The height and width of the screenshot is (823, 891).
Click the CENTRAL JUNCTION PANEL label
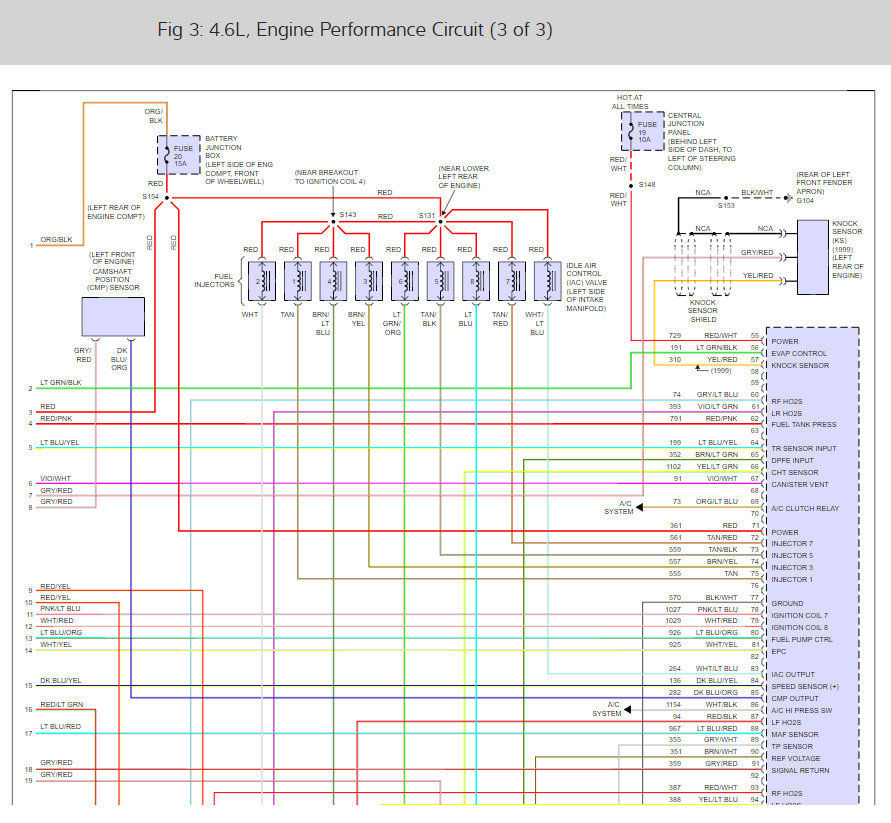click(x=686, y=124)
